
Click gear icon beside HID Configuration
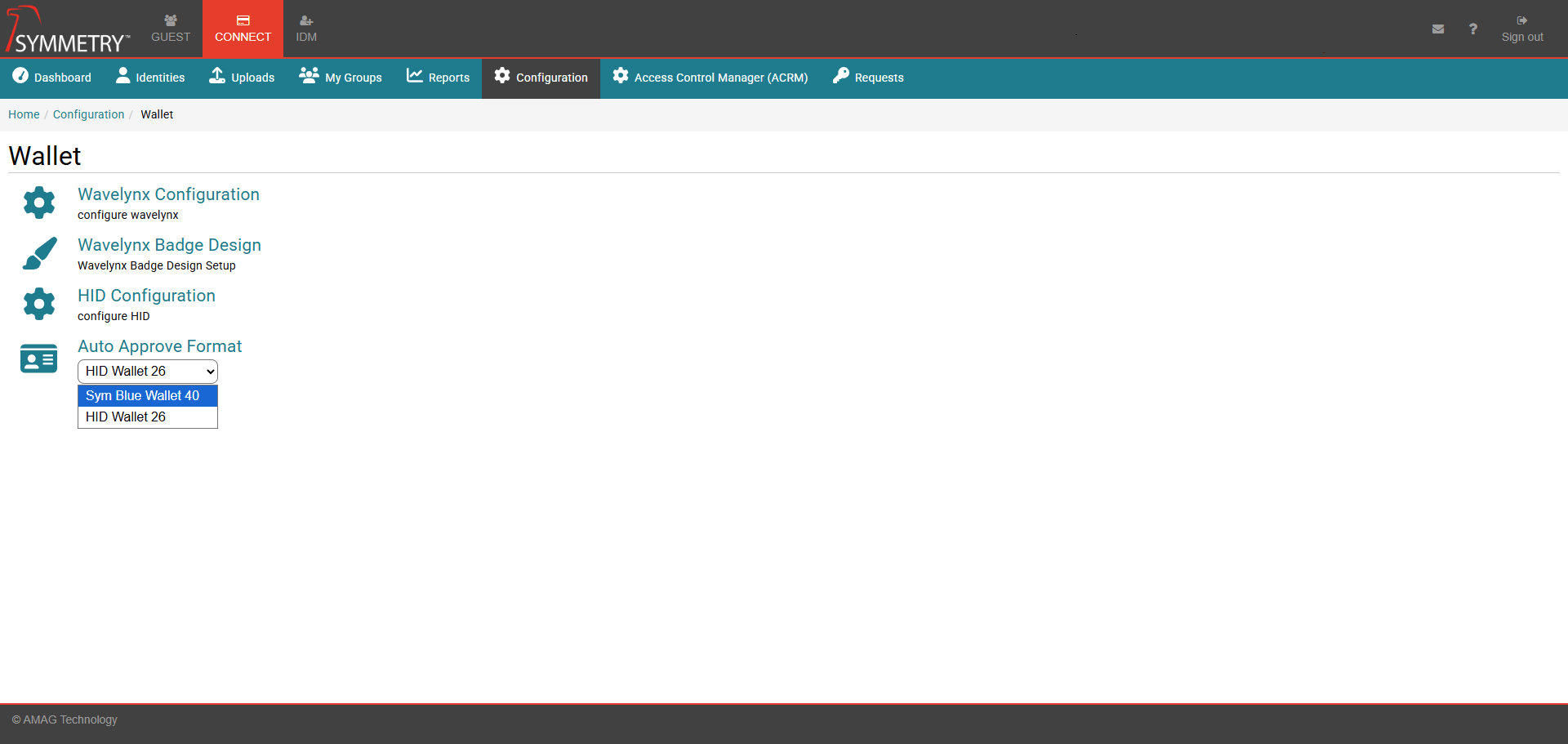click(x=39, y=304)
